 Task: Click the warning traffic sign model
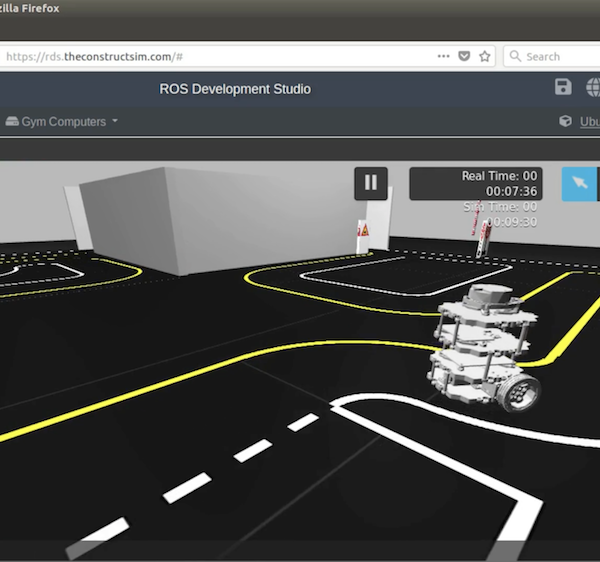click(x=363, y=235)
